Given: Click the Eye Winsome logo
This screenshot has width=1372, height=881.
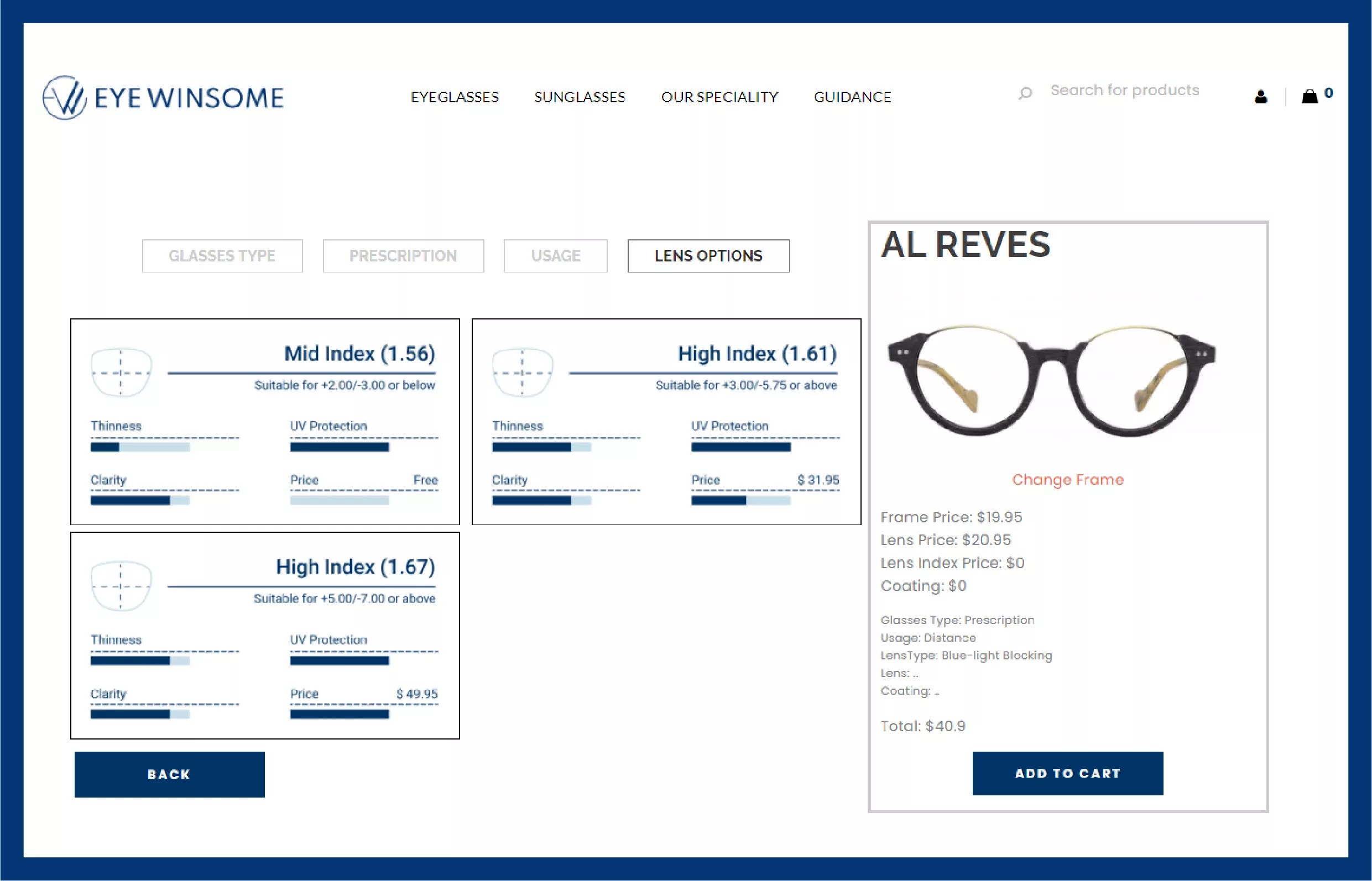Looking at the screenshot, I should click(x=163, y=97).
